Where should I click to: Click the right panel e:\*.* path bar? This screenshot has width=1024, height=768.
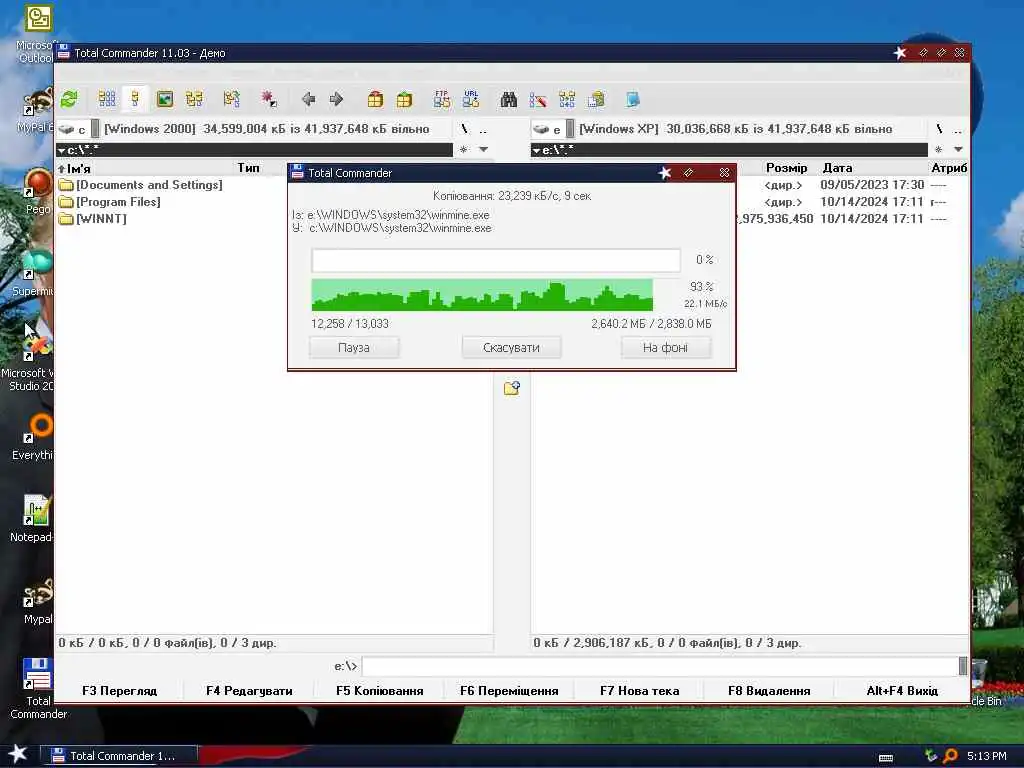(729, 150)
